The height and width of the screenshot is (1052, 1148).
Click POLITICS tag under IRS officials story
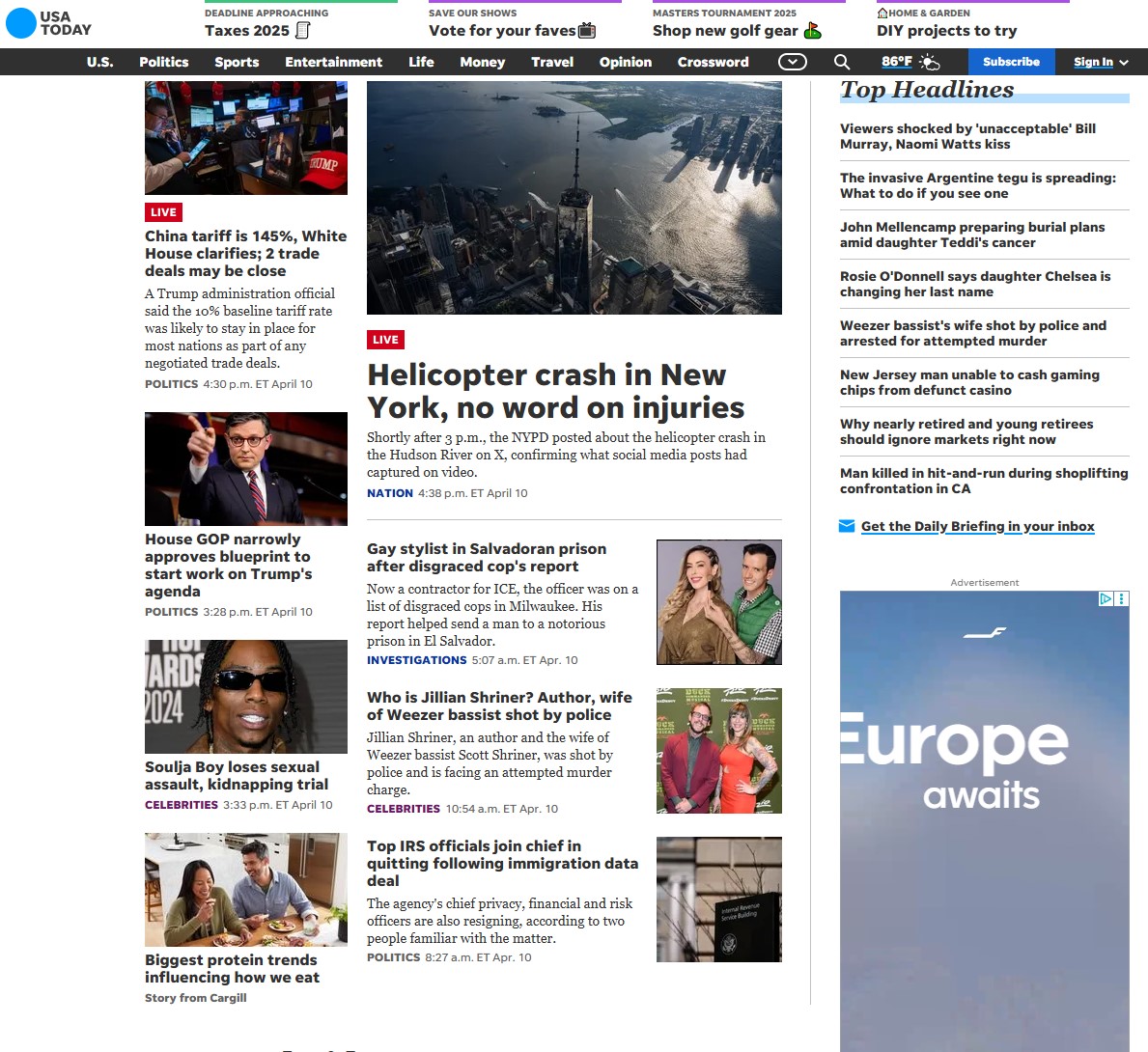[x=393, y=957]
